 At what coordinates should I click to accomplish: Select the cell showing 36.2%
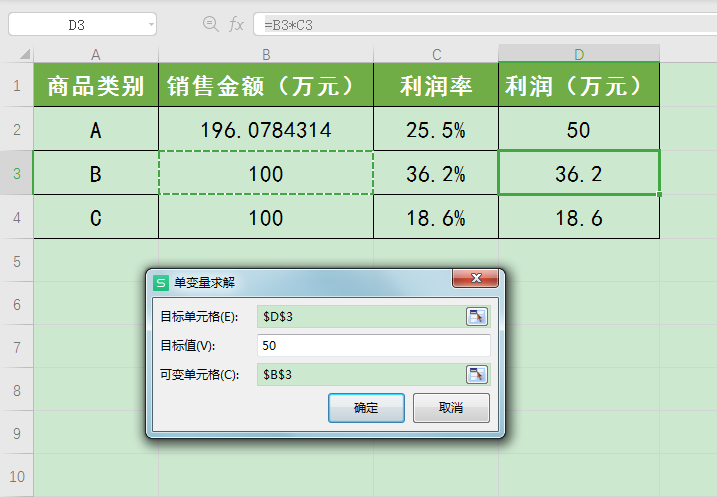436,173
